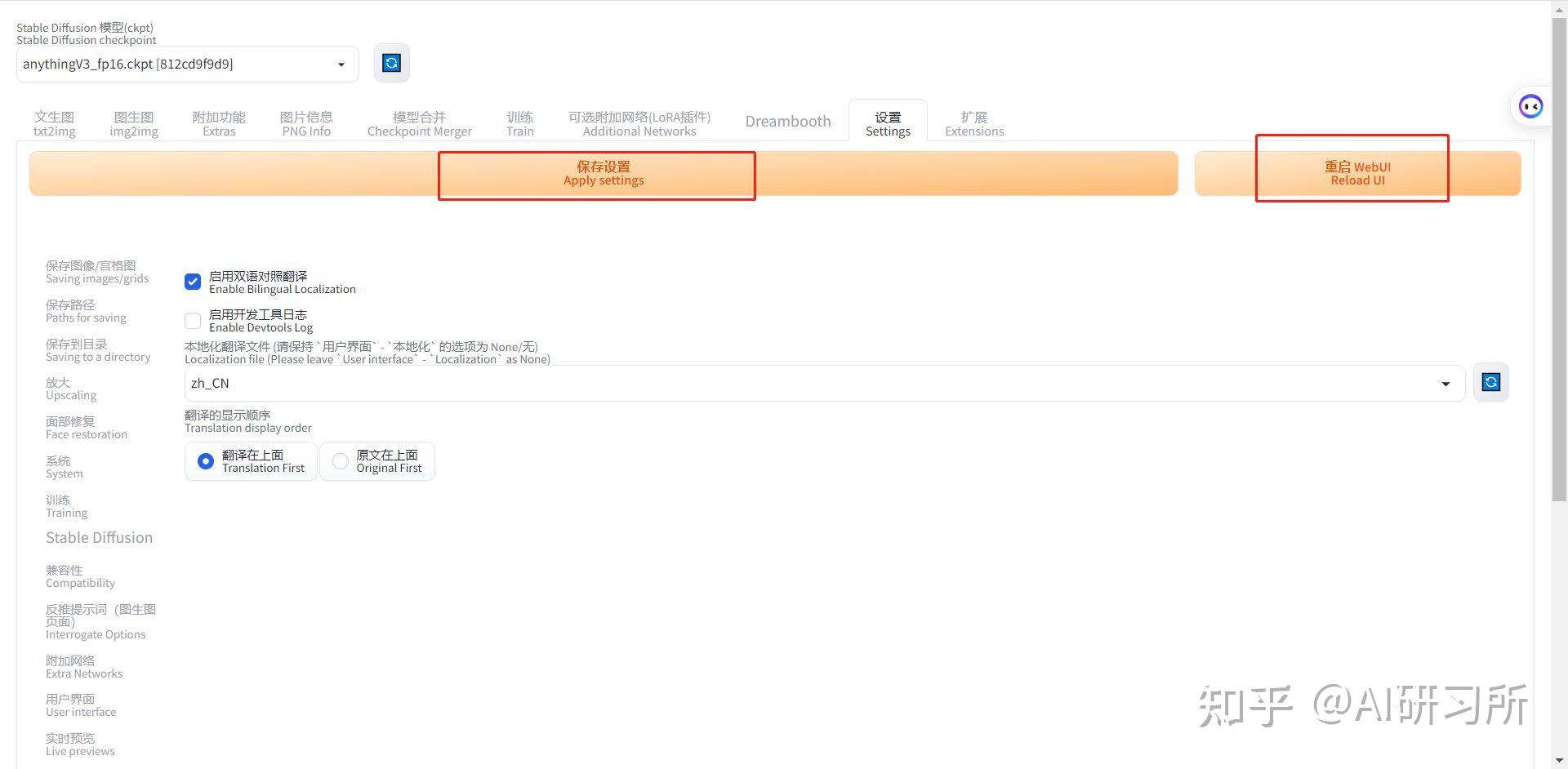Open the Additional Networks LoRA tab
This screenshot has height=769, width=1568.
[639, 122]
